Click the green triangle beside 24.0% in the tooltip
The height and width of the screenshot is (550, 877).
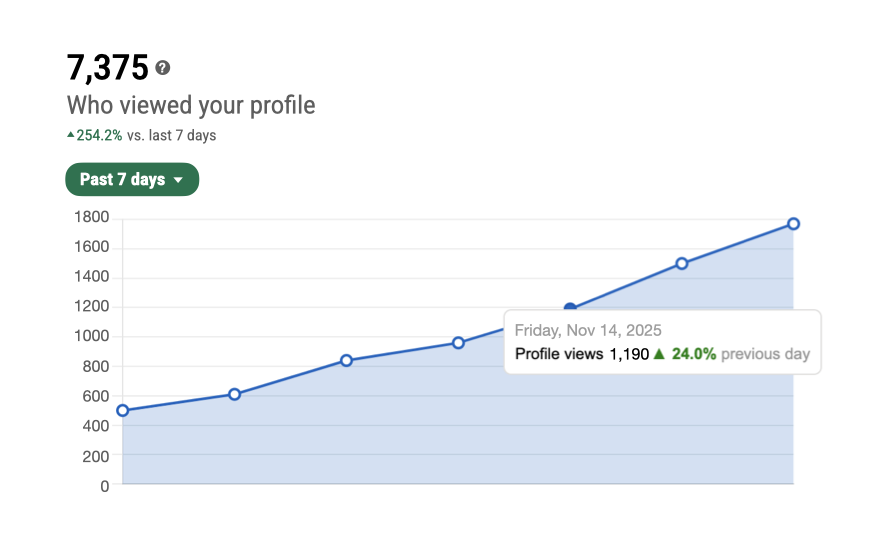coord(659,354)
